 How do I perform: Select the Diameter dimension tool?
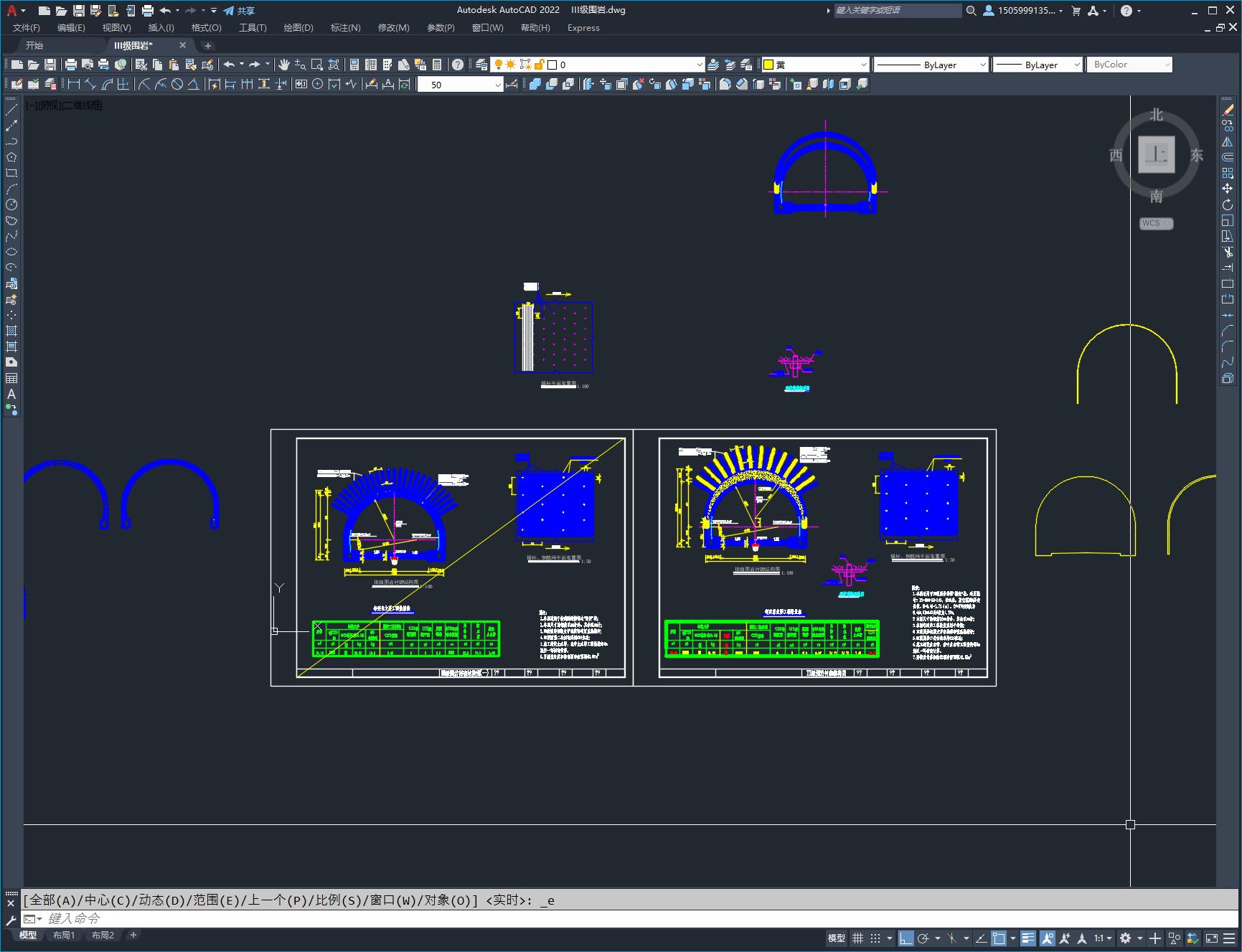pos(177,84)
